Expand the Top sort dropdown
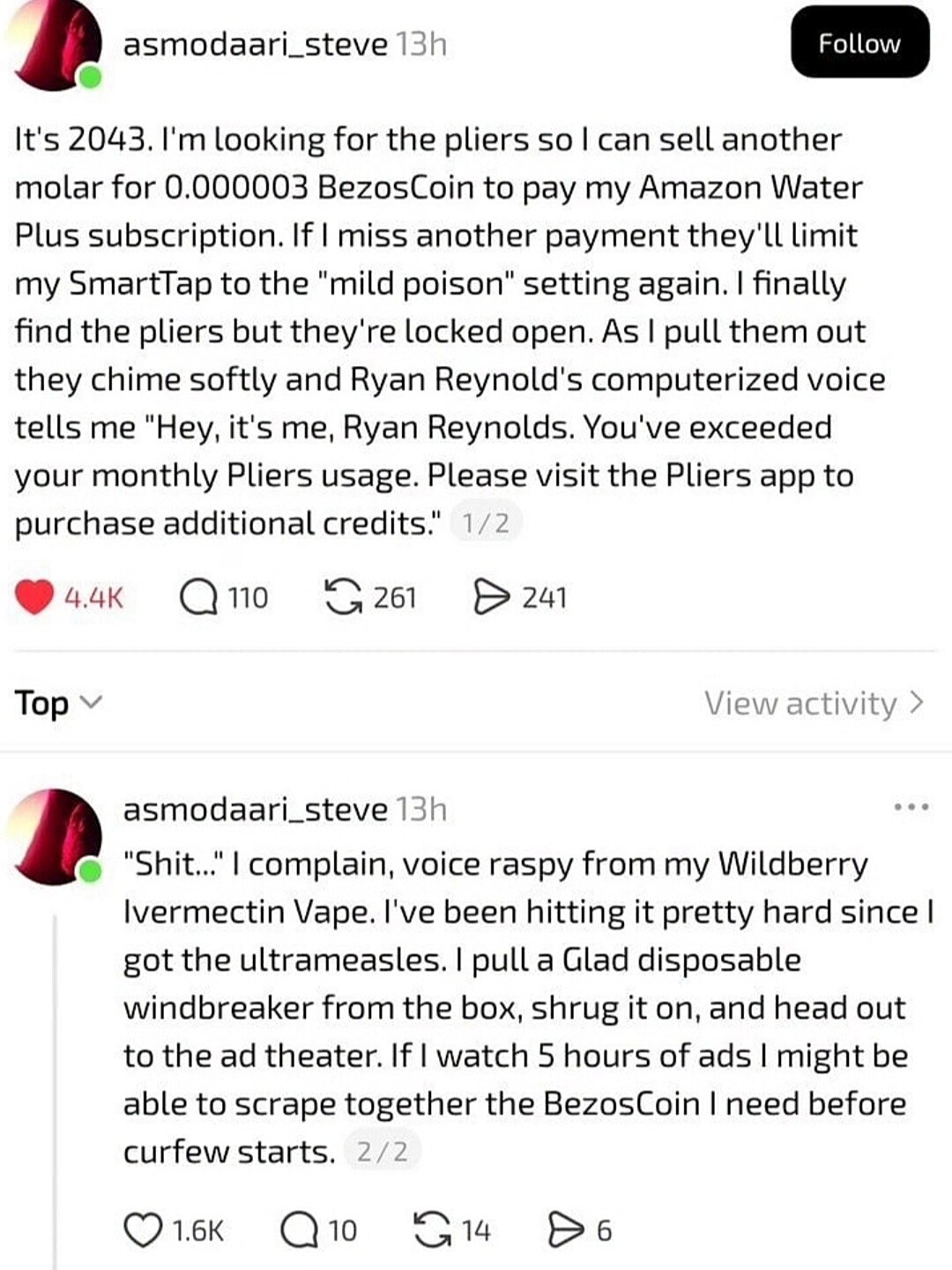Image resolution: width=952 pixels, height=1270 pixels. (x=58, y=703)
